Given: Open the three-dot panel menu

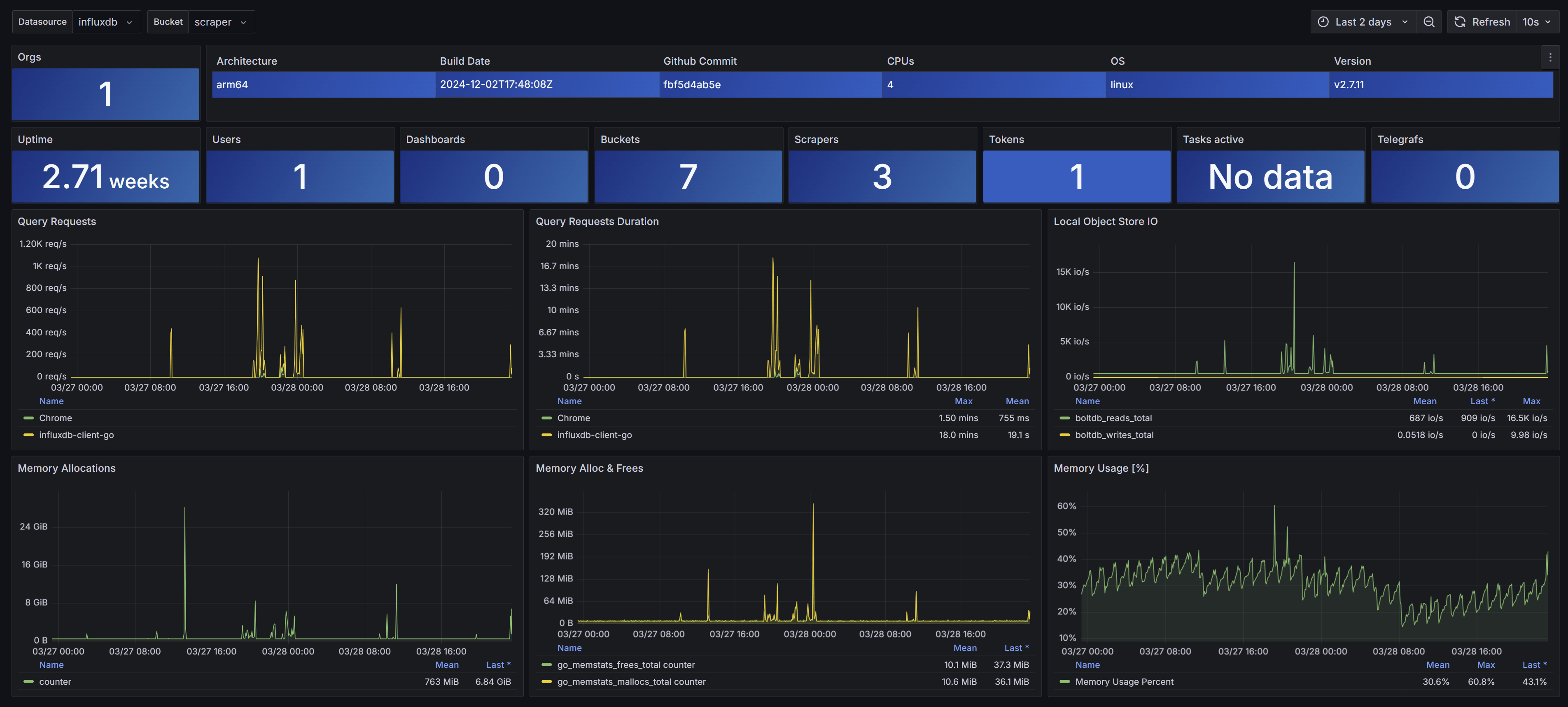Looking at the screenshot, I should [1550, 57].
